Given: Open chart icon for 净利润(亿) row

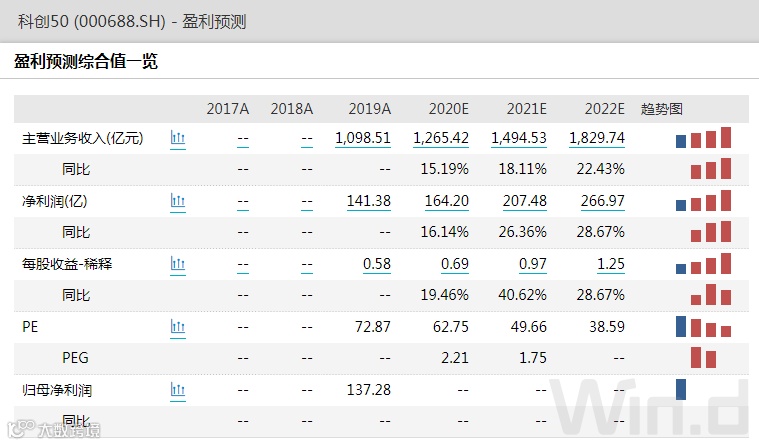Looking at the screenshot, I should click(178, 201).
